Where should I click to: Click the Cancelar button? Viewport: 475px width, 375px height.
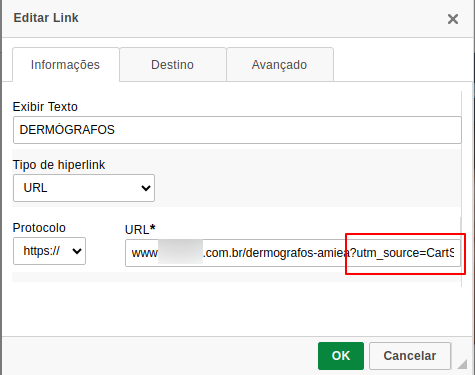click(410, 356)
